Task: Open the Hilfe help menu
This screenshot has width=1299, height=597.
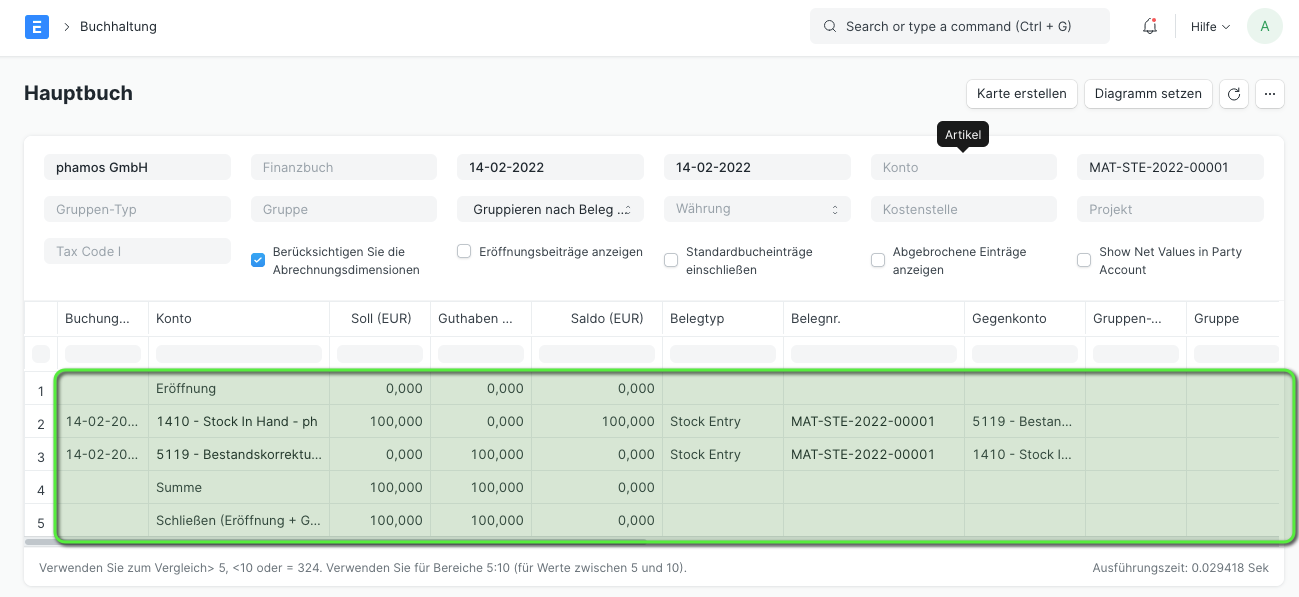Action: point(1210,27)
